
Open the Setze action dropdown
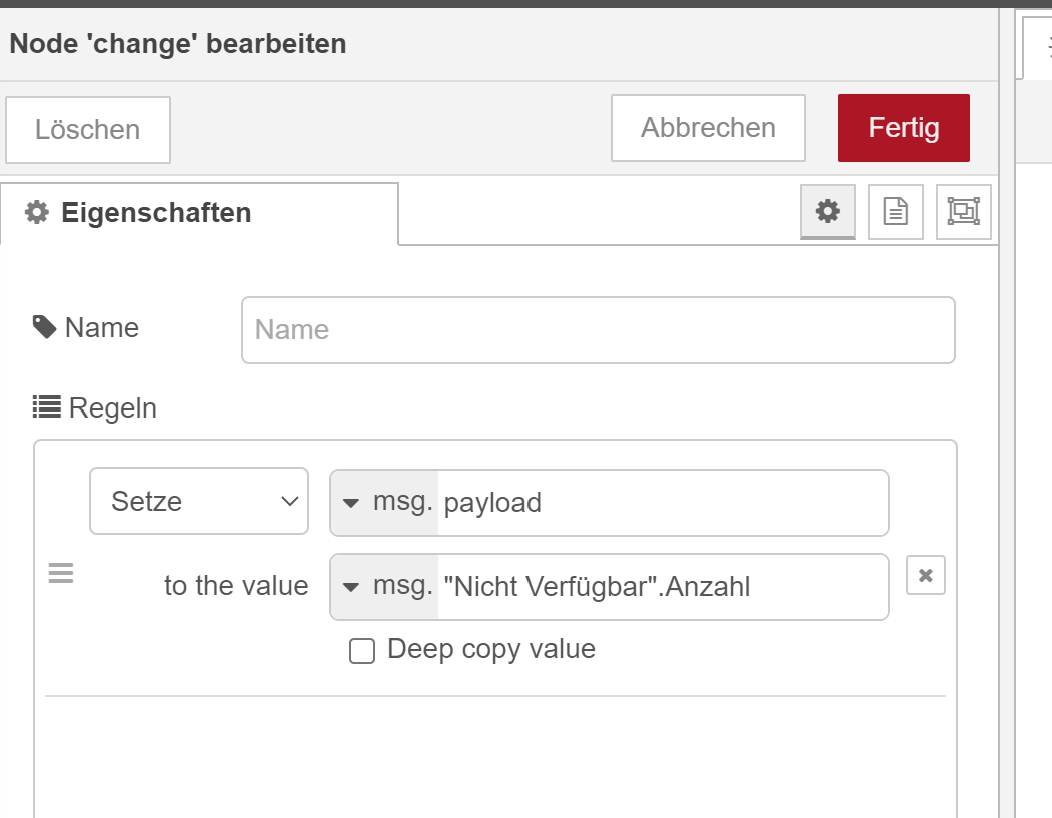click(x=199, y=501)
